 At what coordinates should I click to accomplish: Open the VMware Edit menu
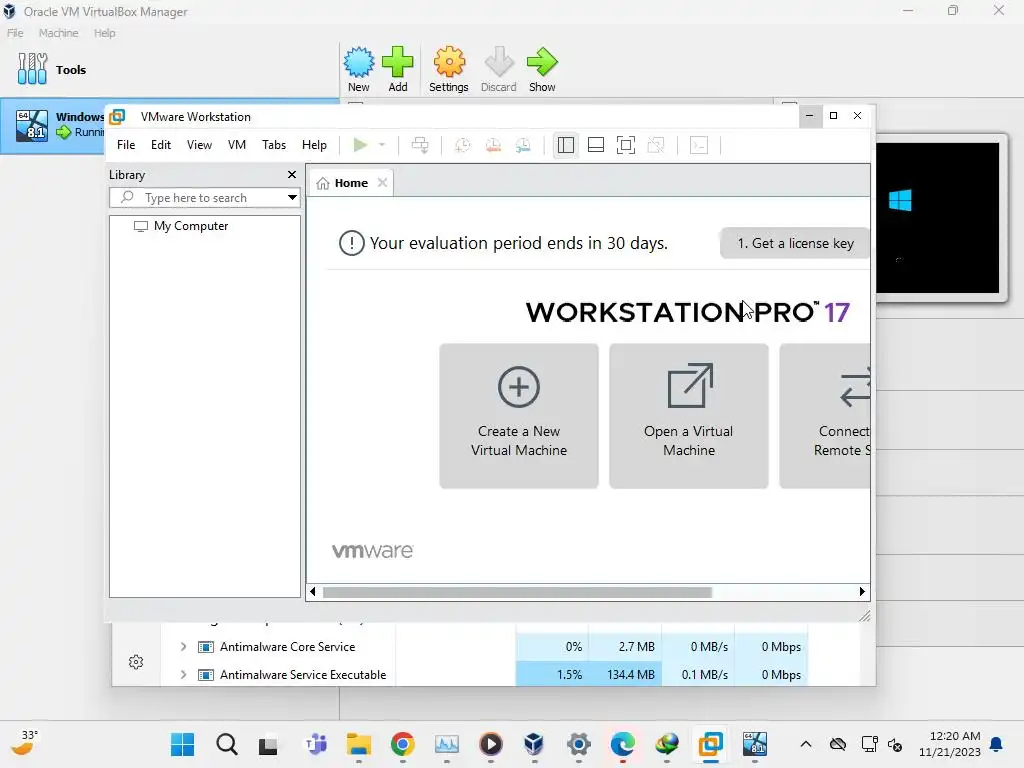pos(161,145)
